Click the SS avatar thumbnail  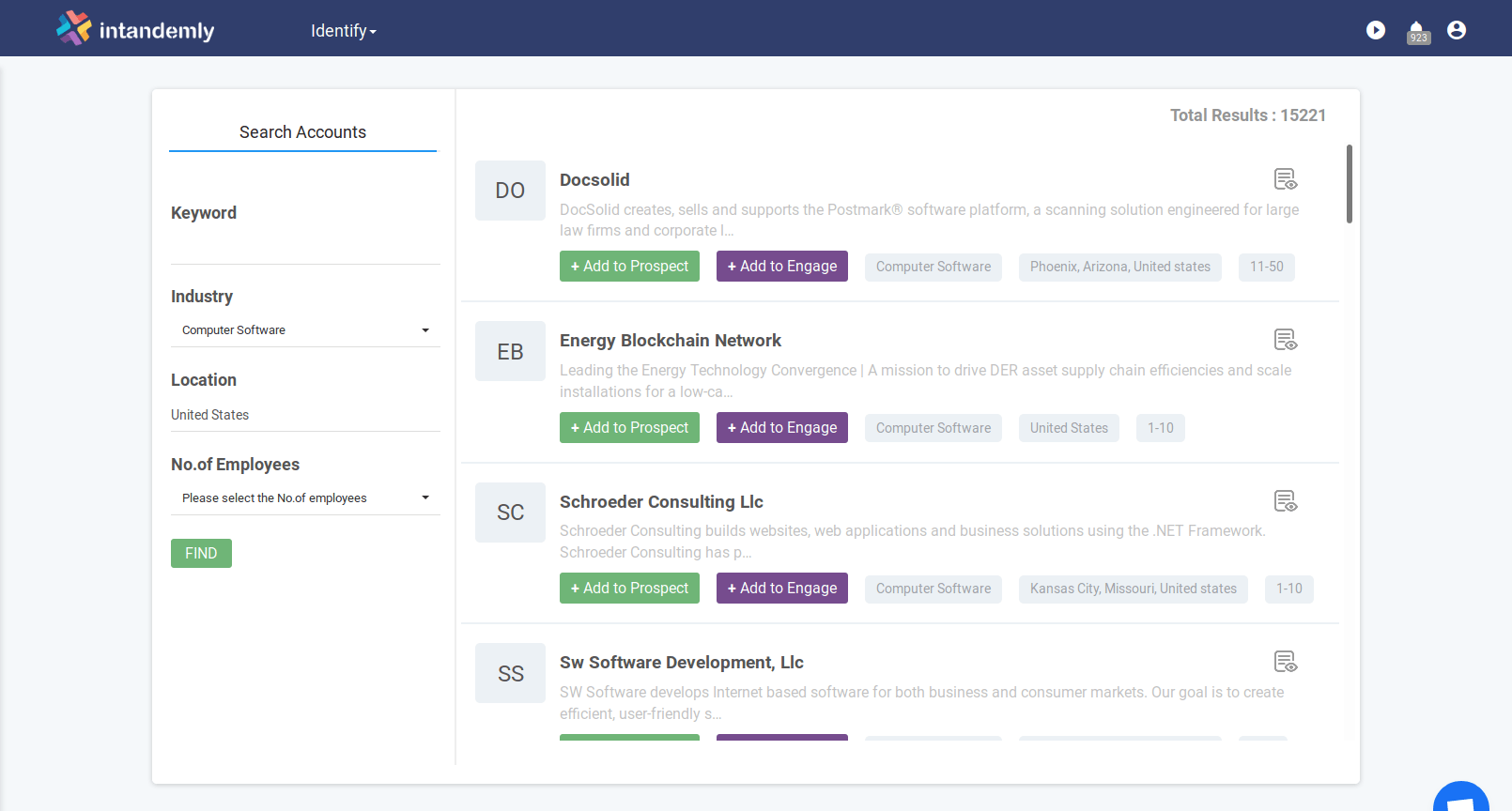pyautogui.click(x=510, y=673)
